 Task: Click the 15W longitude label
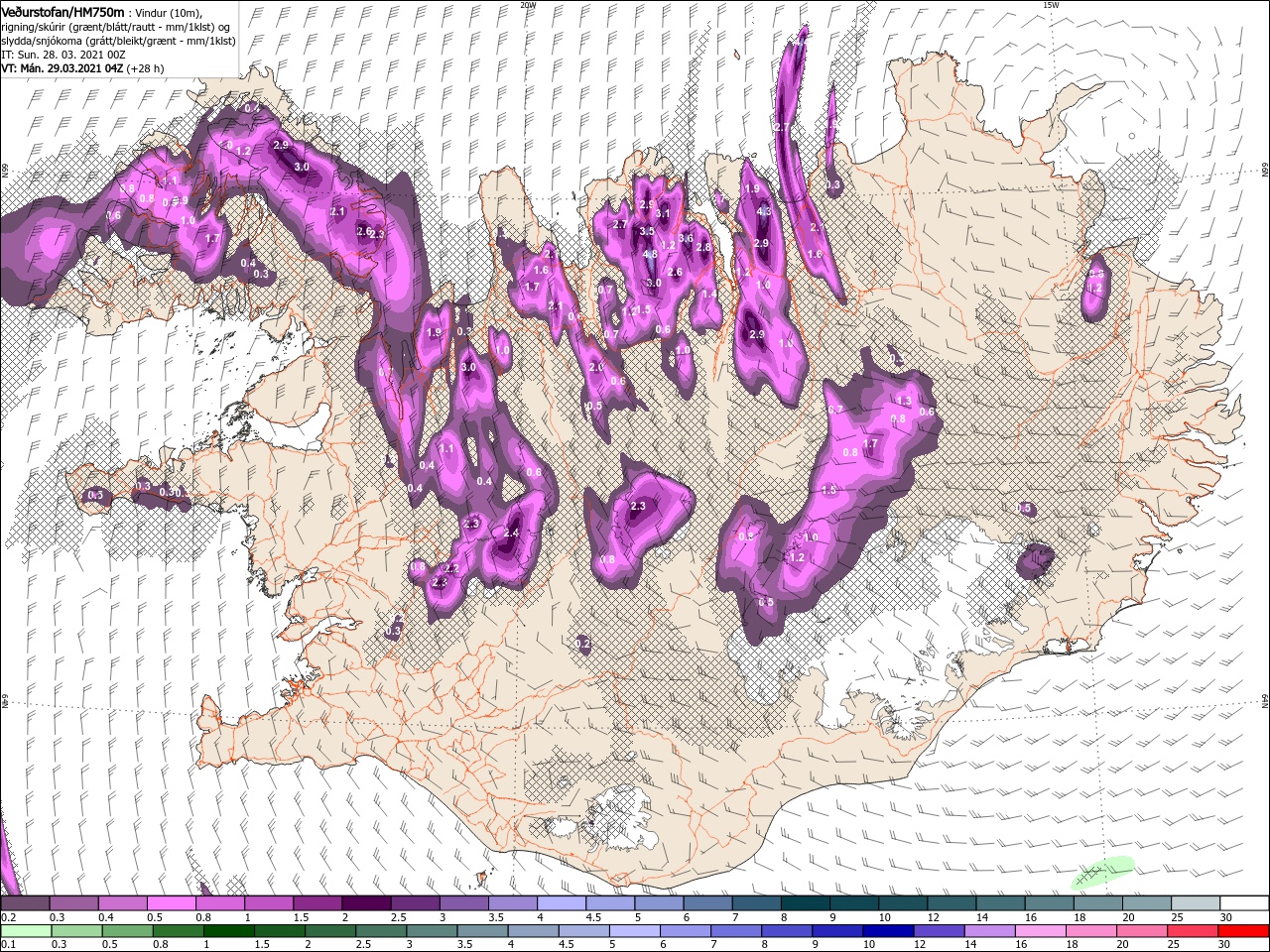pos(1051,5)
